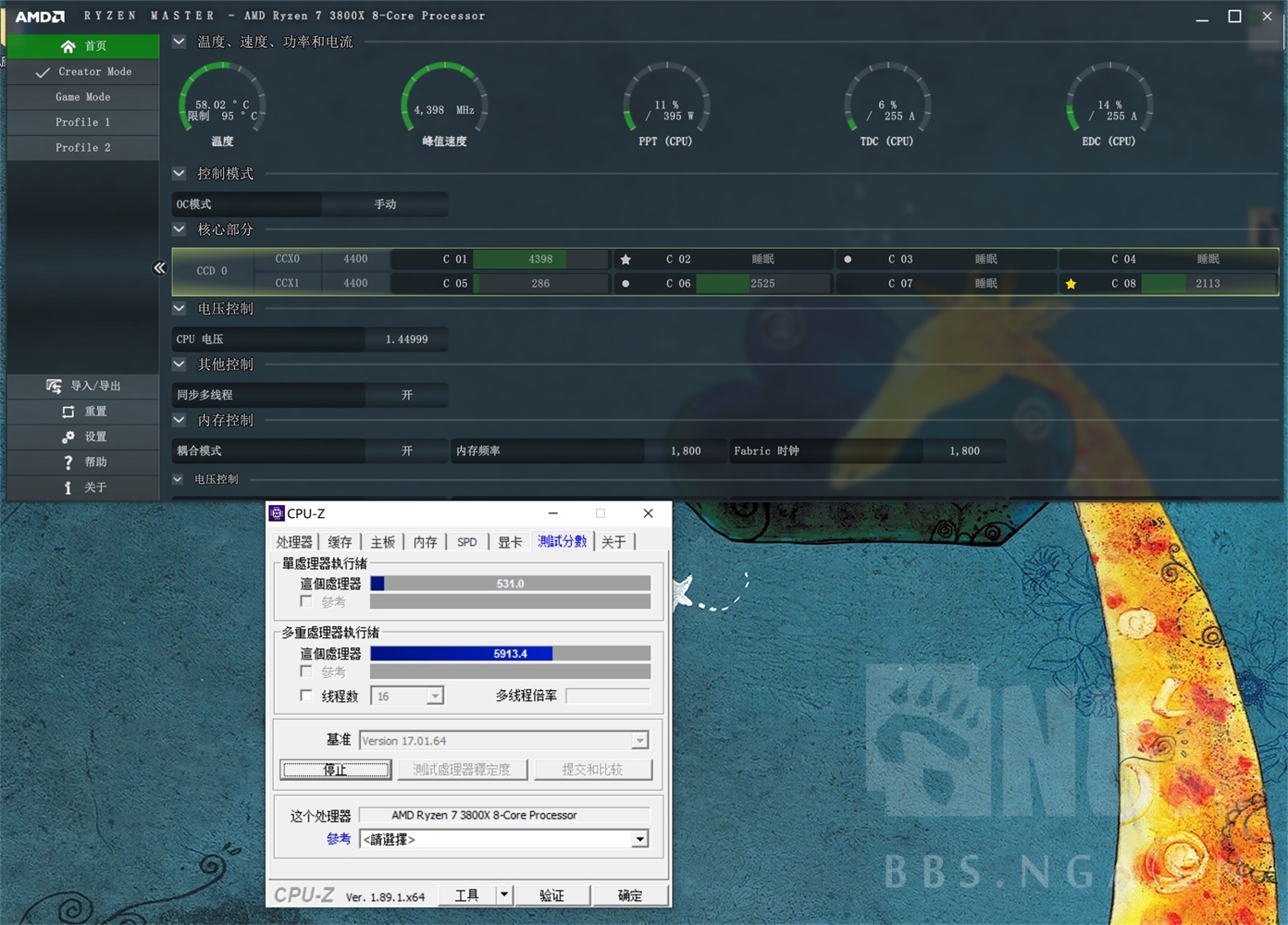The width and height of the screenshot is (1288, 925).
Task: Click the yellow star next to core C08
Action: (x=1071, y=284)
